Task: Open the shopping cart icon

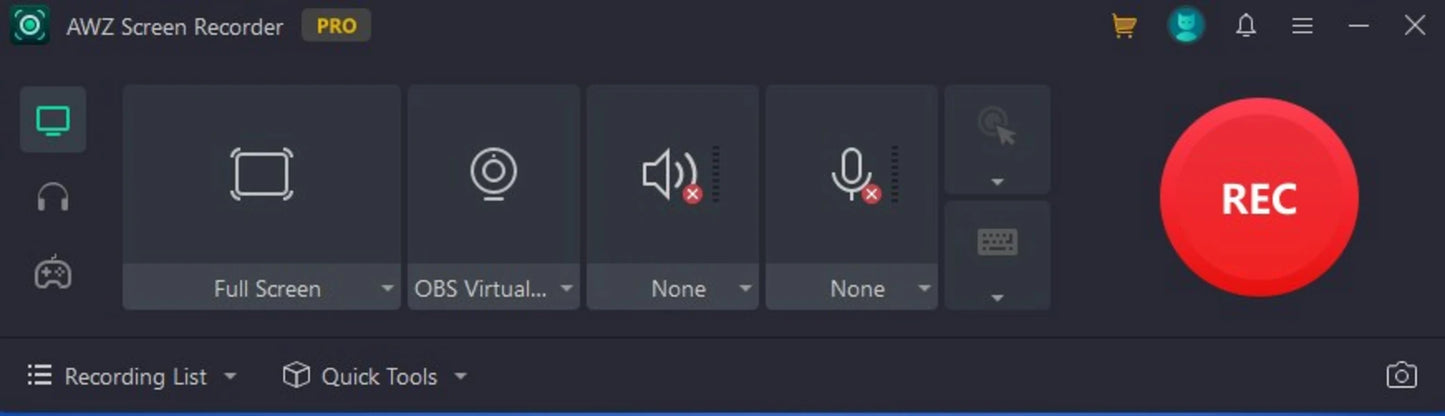Action: (x=1124, y=26)
